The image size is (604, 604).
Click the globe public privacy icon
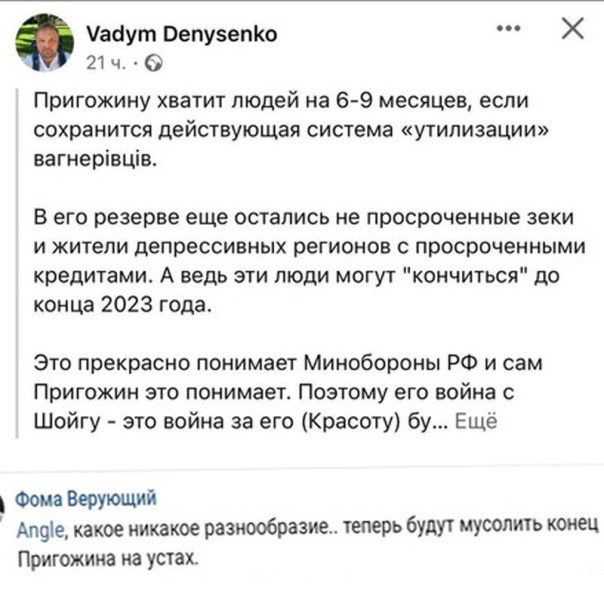coord(154,63)
